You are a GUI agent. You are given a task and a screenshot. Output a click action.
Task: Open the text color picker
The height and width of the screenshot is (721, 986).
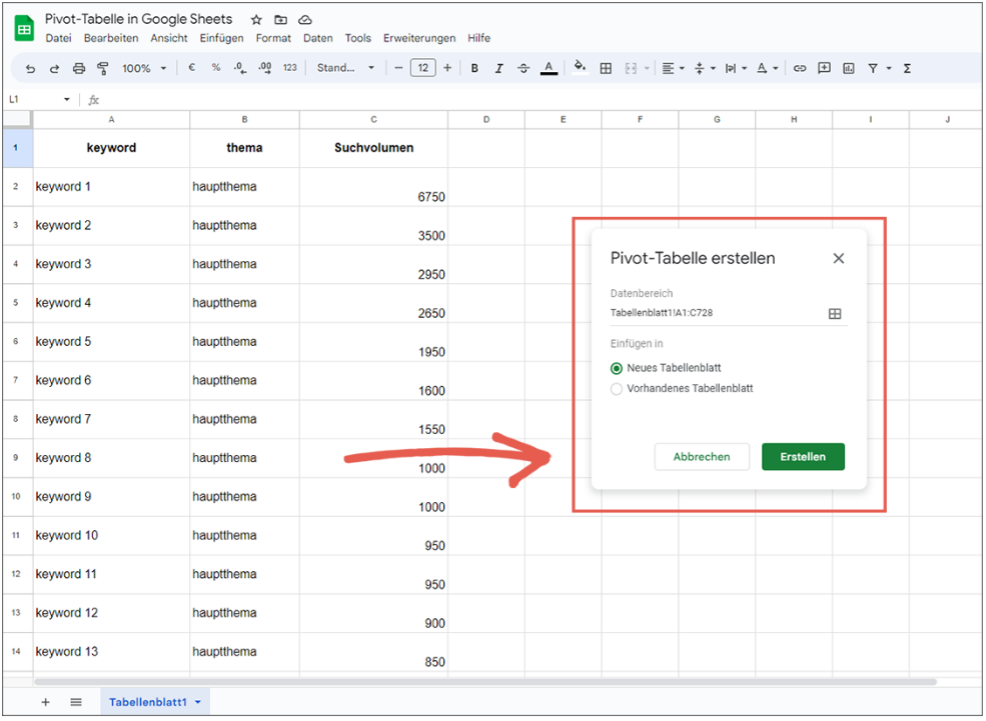(549, 69)
